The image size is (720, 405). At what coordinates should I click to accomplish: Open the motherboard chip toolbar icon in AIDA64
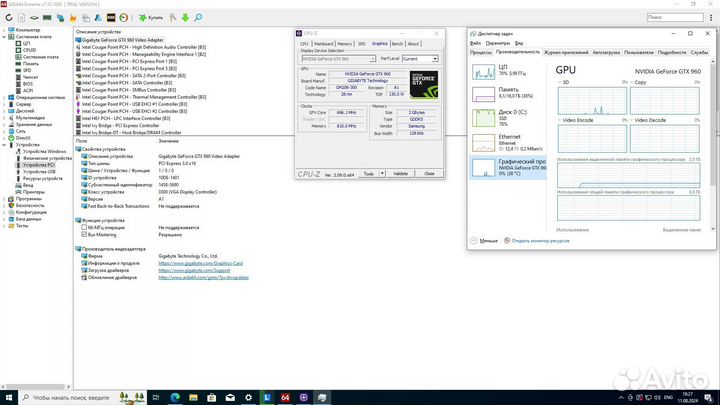(x=34, y=17)
